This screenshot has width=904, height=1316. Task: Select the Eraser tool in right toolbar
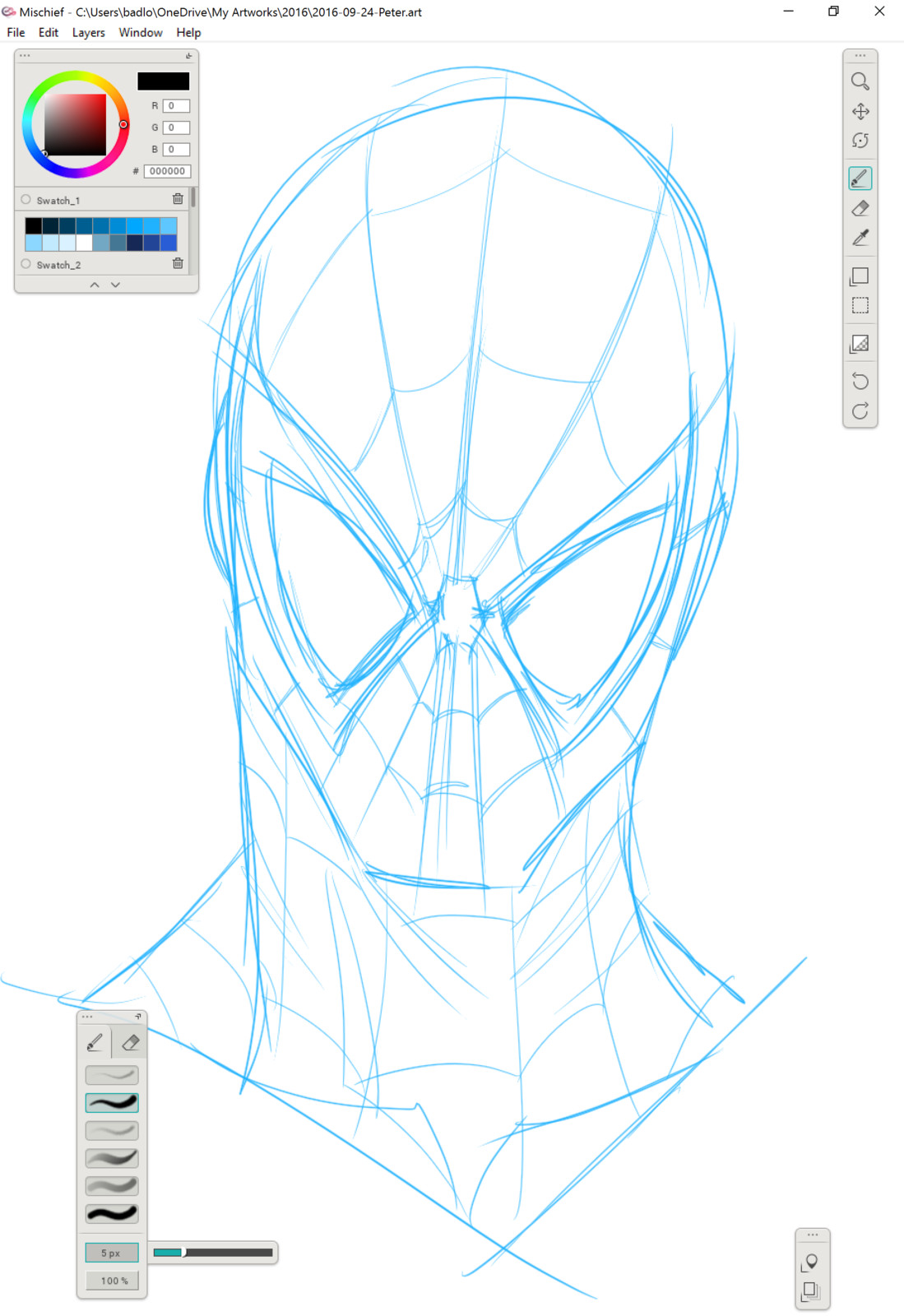(860, 209)
